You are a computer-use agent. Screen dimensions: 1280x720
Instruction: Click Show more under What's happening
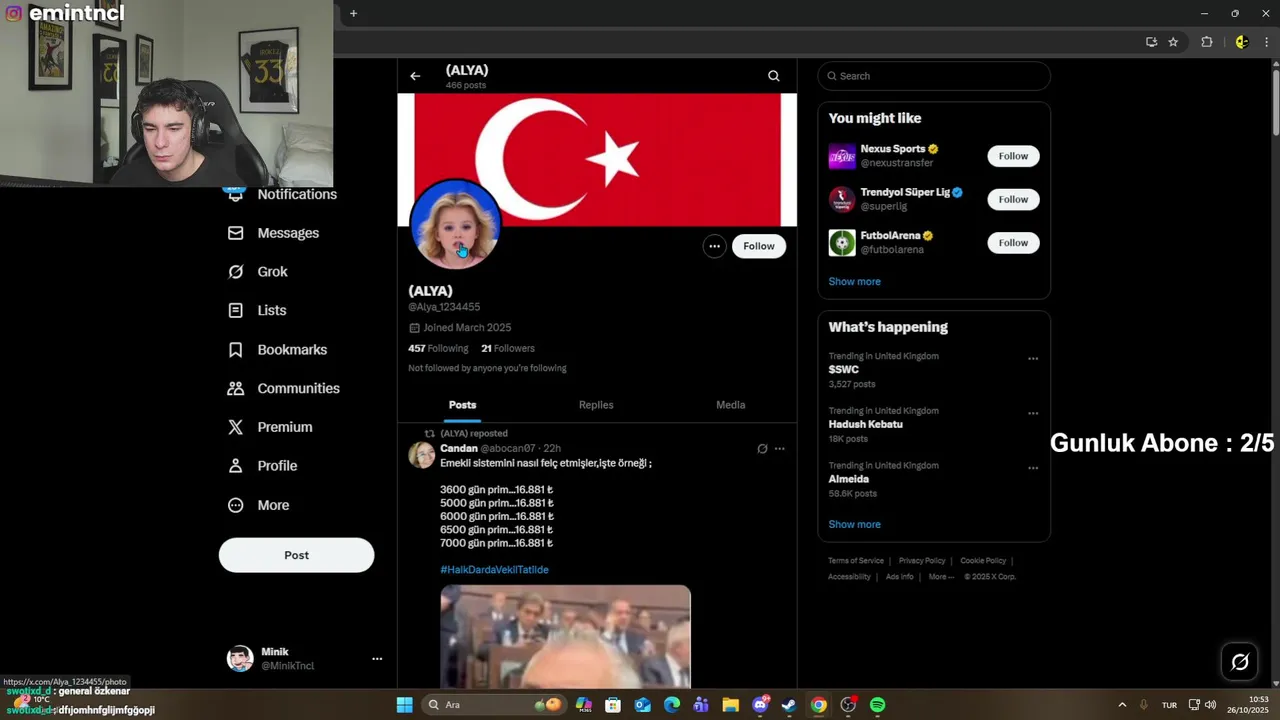(x=854, y=525)
